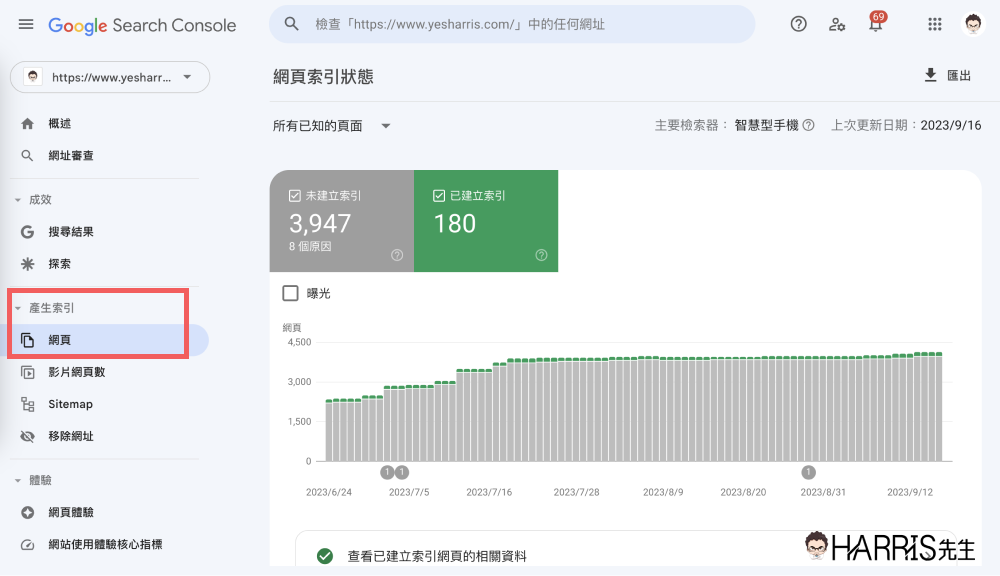Click the 網頁索引狀態 page title

click(x=323, y=77)
